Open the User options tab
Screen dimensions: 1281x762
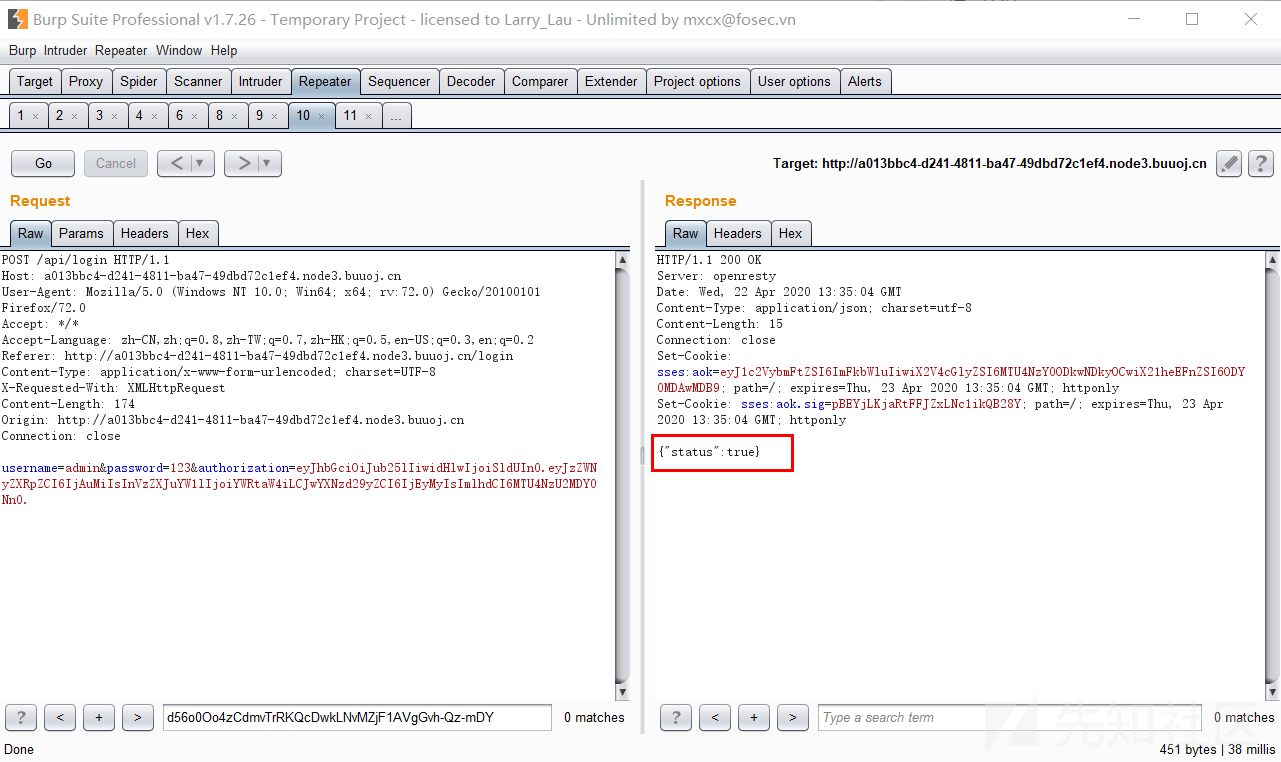tap(794, 82)
